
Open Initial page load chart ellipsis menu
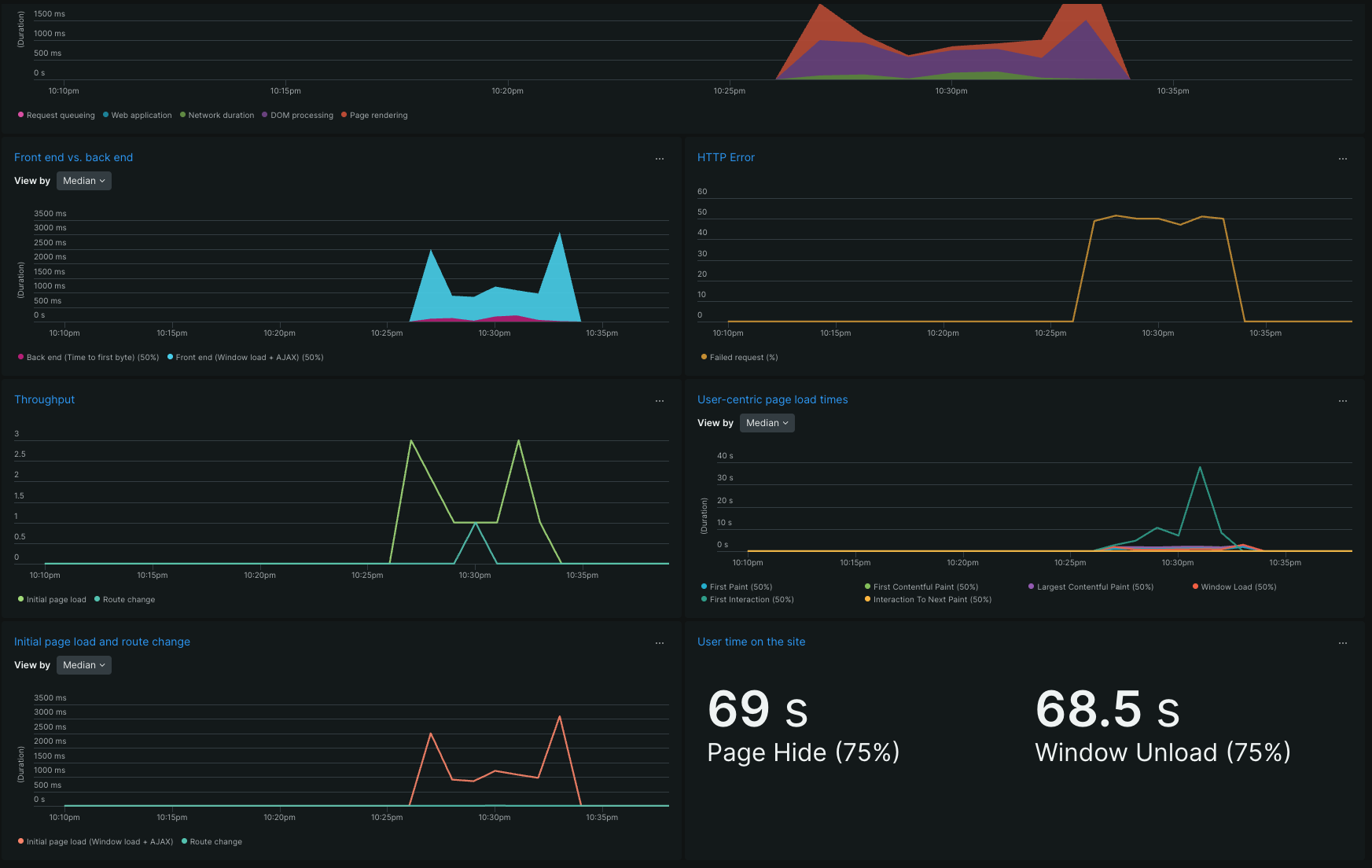659,643
